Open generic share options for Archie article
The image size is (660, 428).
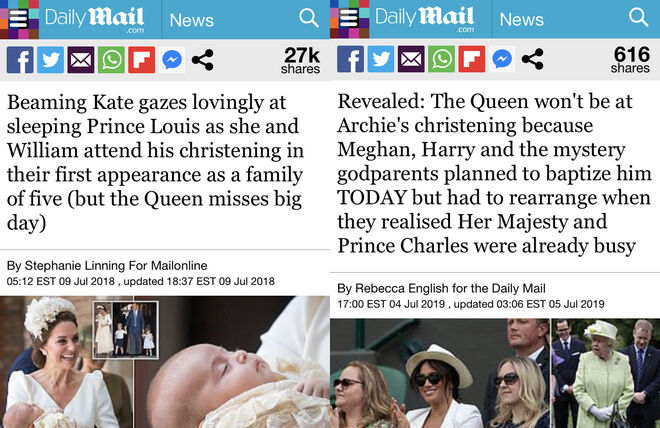coord(532,59)
